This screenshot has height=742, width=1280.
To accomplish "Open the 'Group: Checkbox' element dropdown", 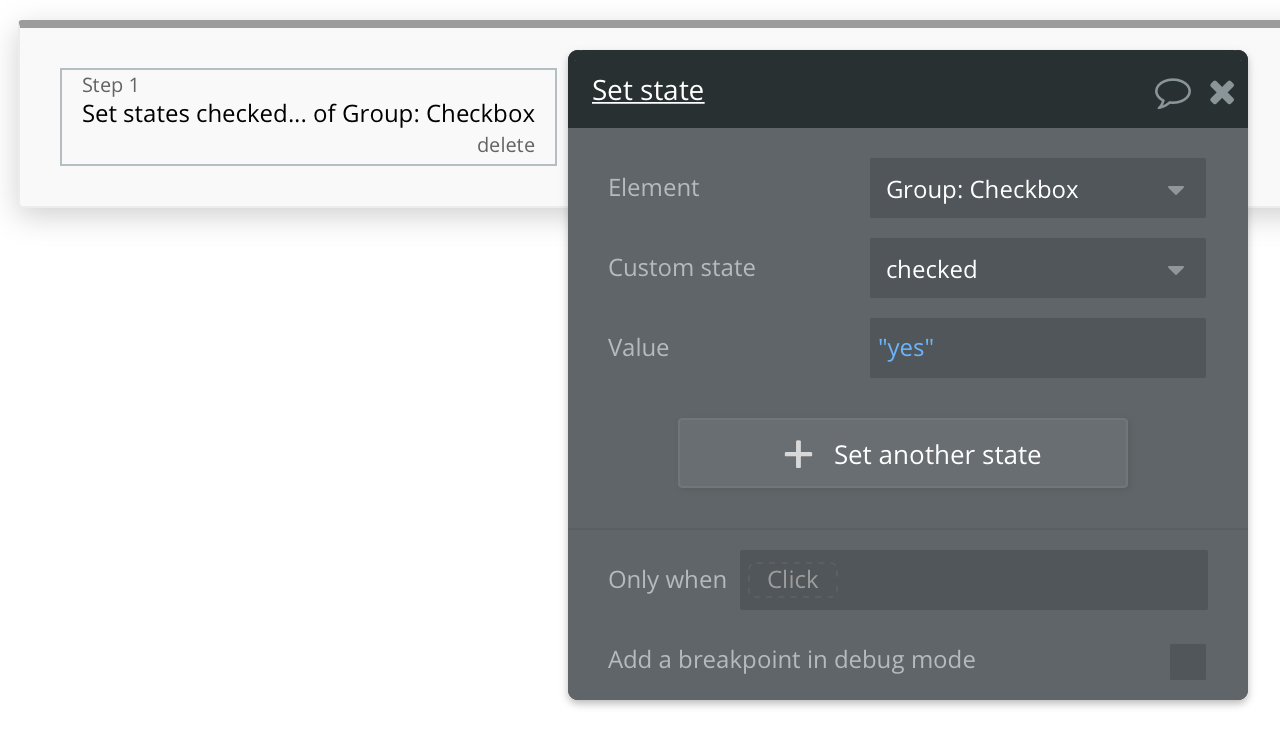I will (1020, 189).
